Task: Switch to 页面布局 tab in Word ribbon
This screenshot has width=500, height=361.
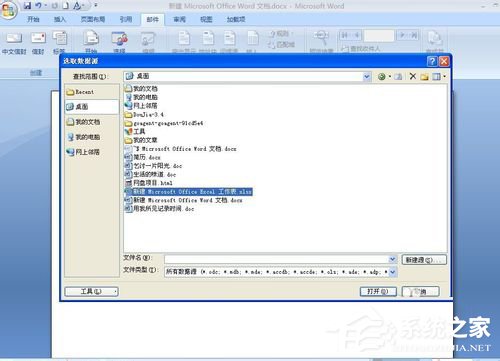Action: click(x=93, y=20)
